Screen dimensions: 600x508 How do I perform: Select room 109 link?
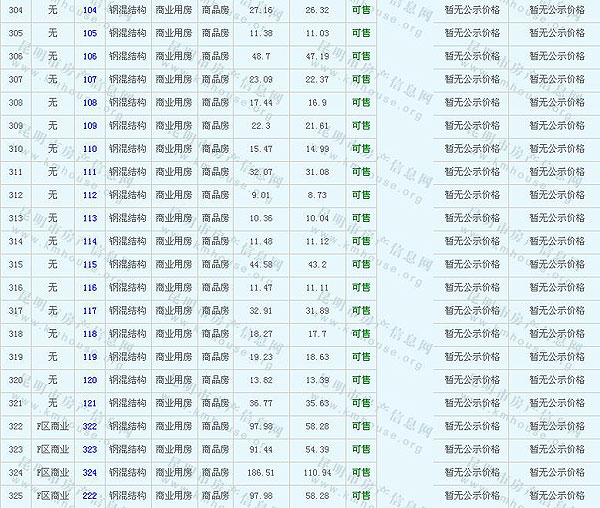tap(90, 126)
